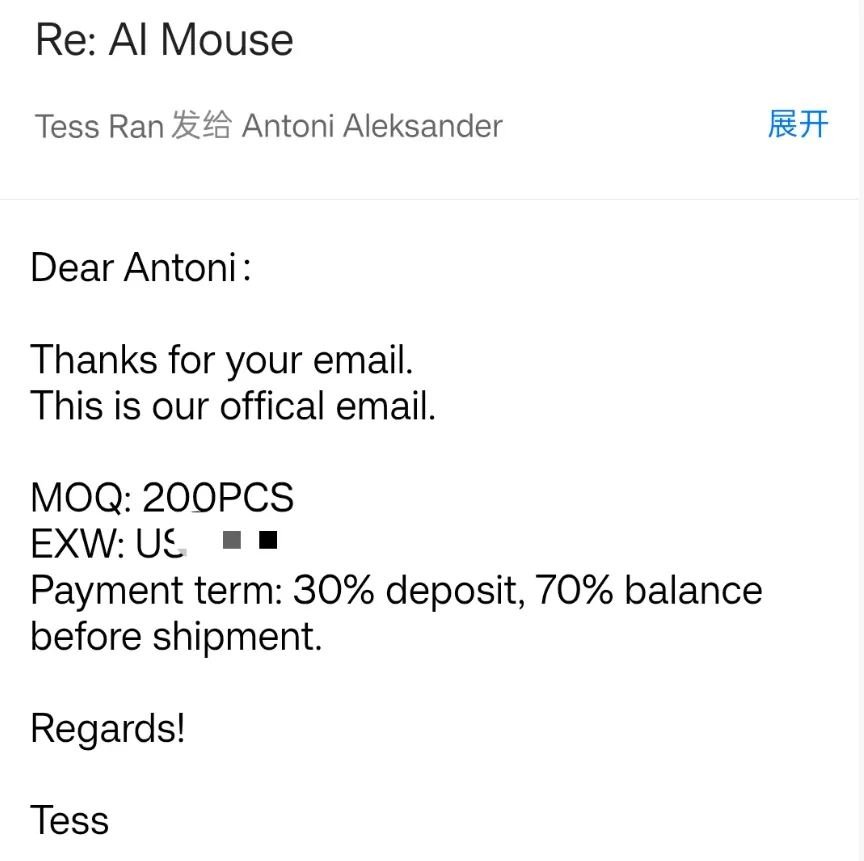Click the "Thanks for your email." line
The height and width of the screenshot is (861, 864).
pos(221,360)
